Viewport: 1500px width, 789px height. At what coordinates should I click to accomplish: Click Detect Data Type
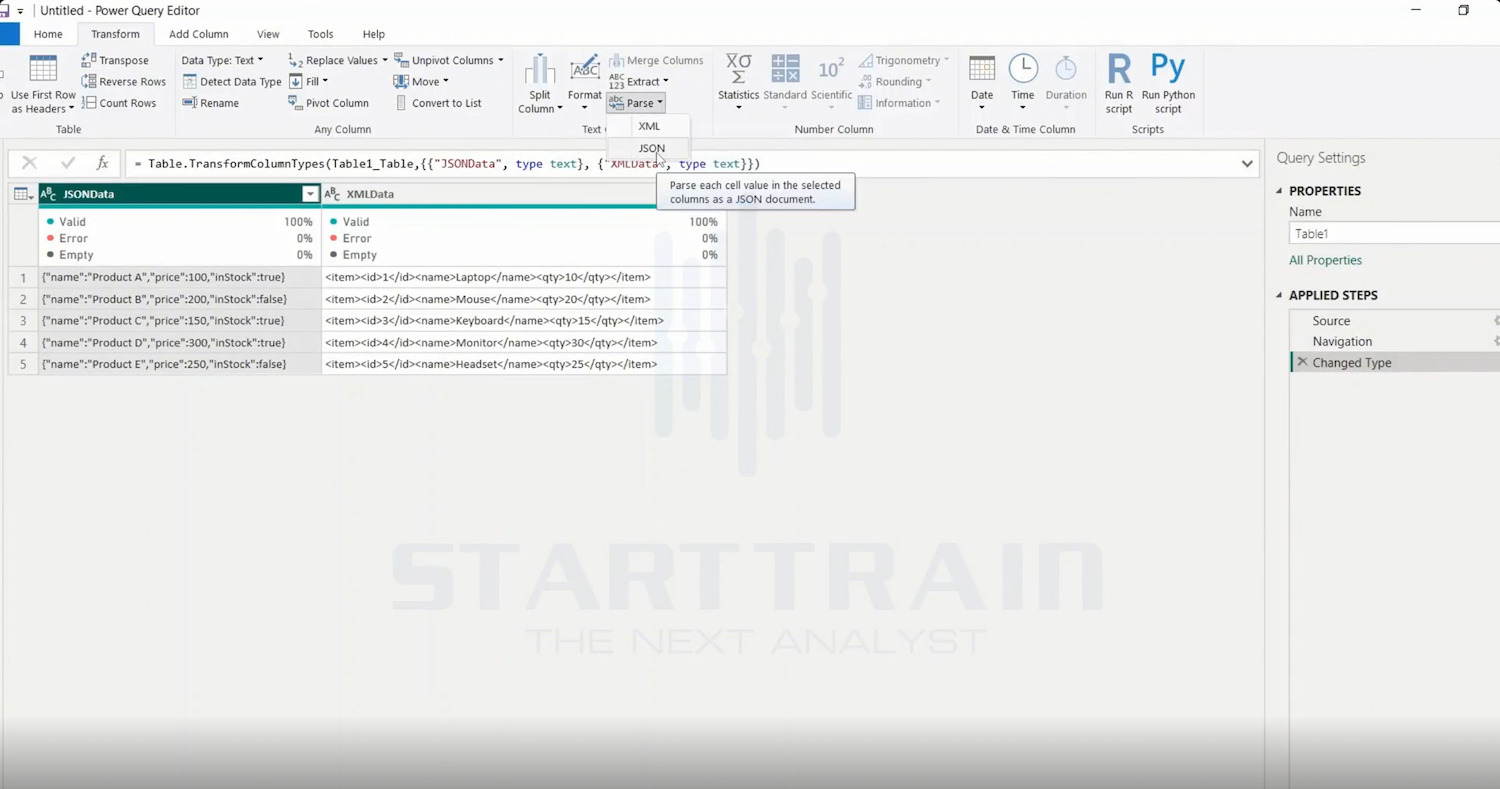(x=232, y=82)
